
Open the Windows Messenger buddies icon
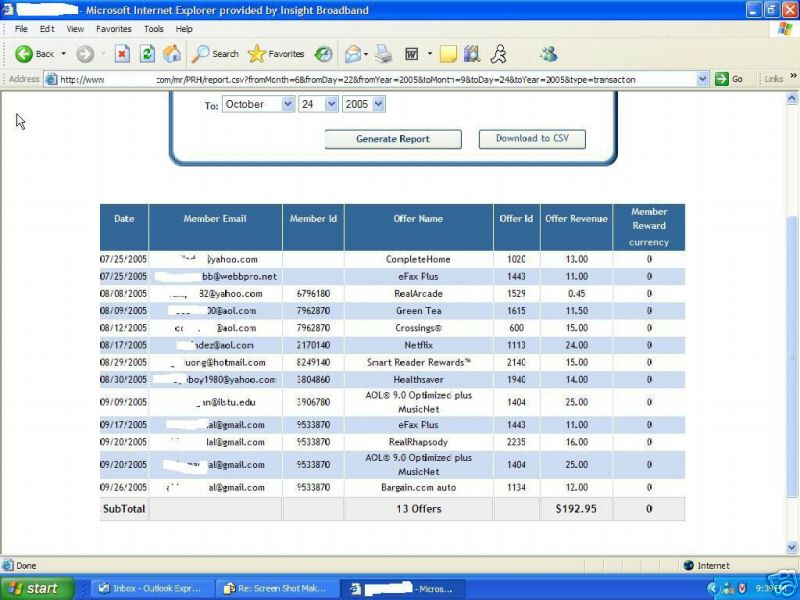548,54
